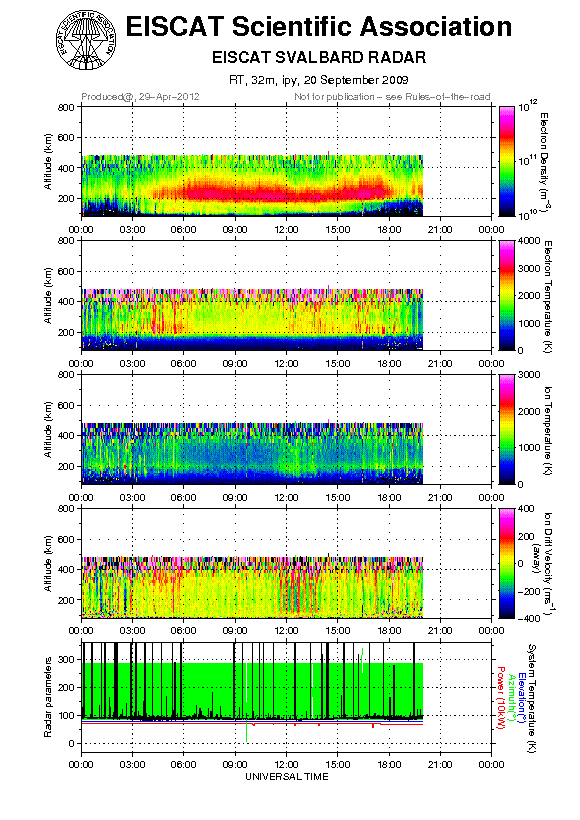Click the blue Elevation legend label

pos(520,698)
